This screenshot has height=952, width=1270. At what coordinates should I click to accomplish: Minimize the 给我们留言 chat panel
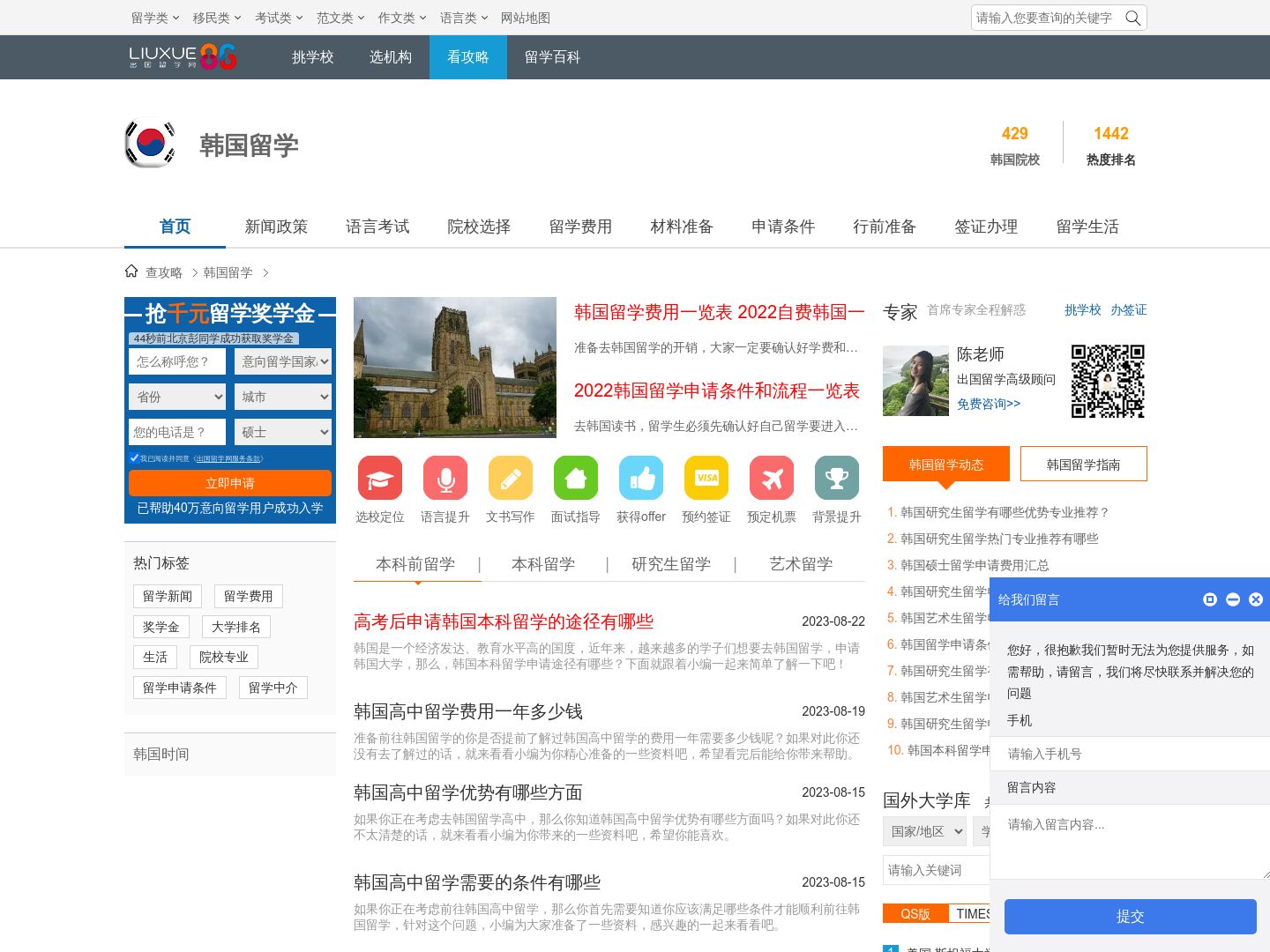[1233, 599]
